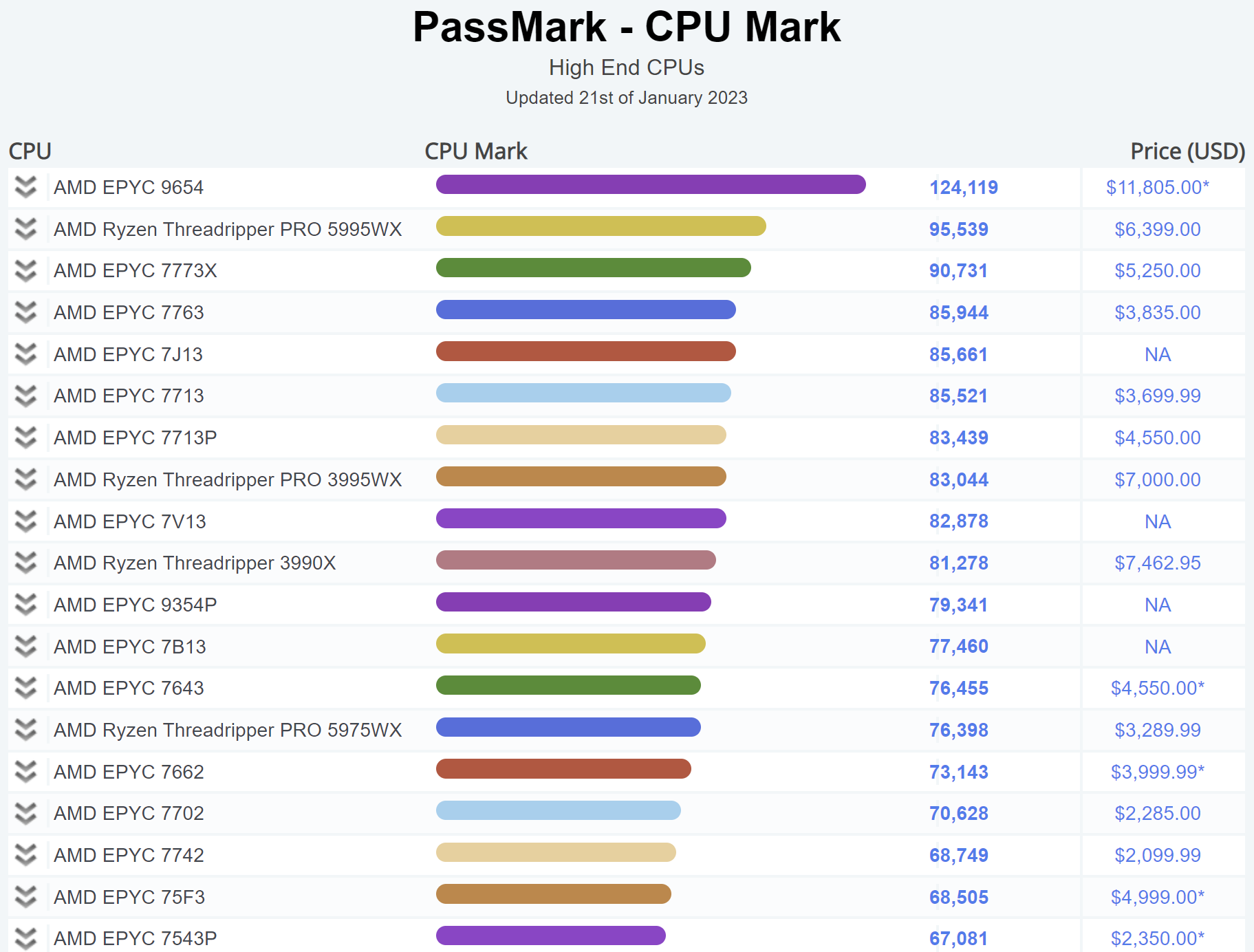The image size is (1254, 952).
Task: Toggle the chevron icon for EPYC 7713P
Action: pos(25,437)
